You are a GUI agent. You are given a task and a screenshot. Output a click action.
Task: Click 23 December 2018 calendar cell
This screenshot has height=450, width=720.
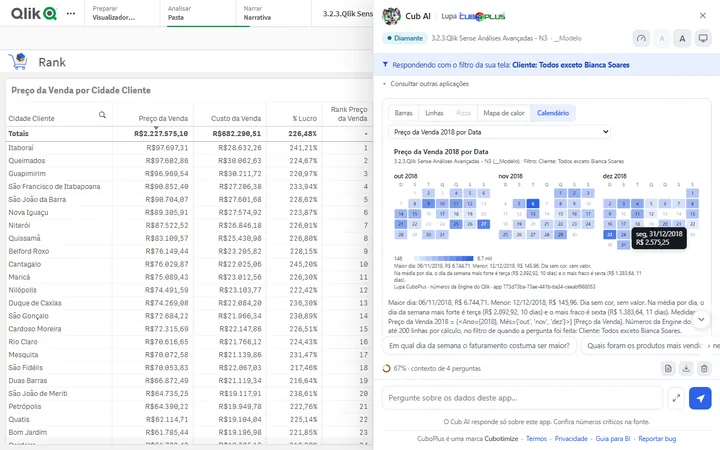pos(609,235)
